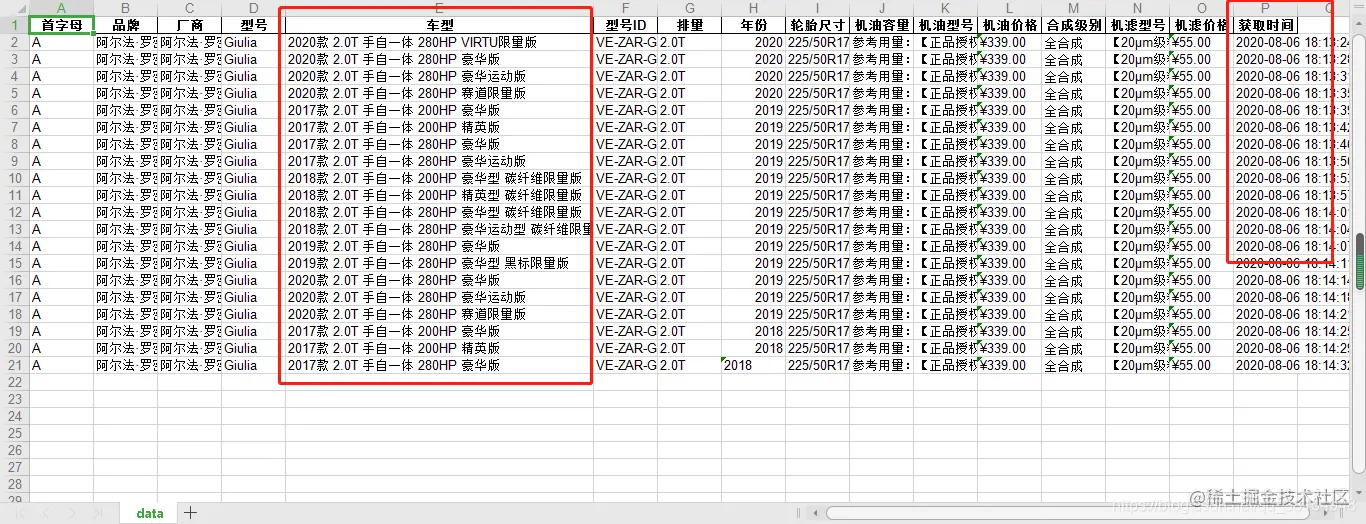This screenshot has width=1366, height=524.
Task: Select the 型号ID header cell
Action: 625,25
